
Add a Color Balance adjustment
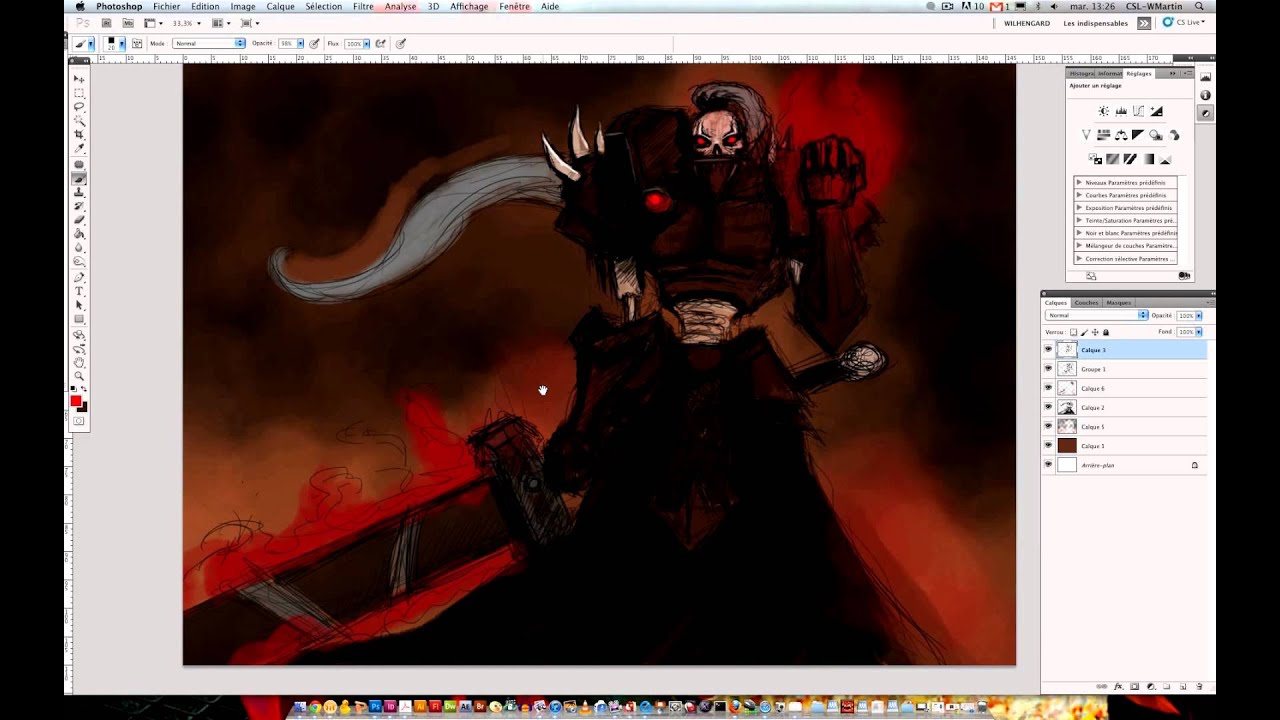click(x=1121, y=135)
